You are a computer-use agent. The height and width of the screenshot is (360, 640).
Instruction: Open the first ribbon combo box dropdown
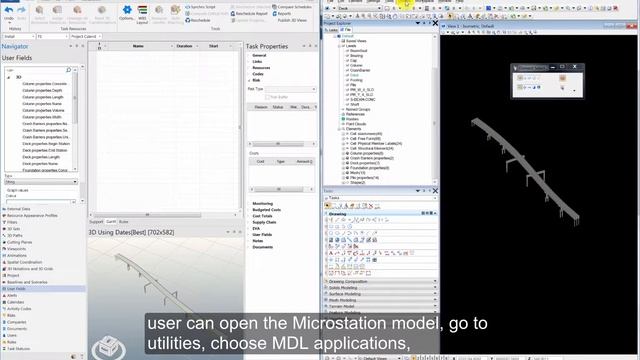19,36
